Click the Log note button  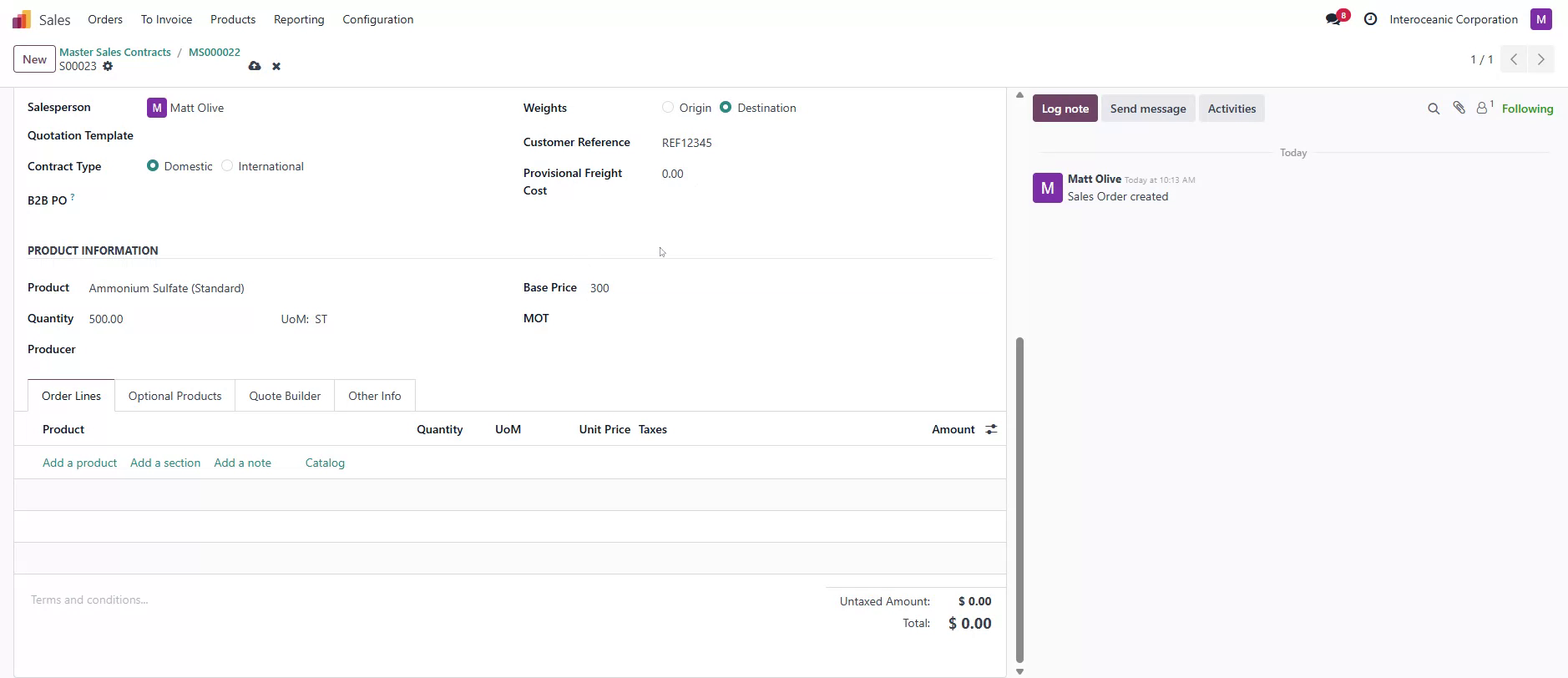pos(1065,109)
